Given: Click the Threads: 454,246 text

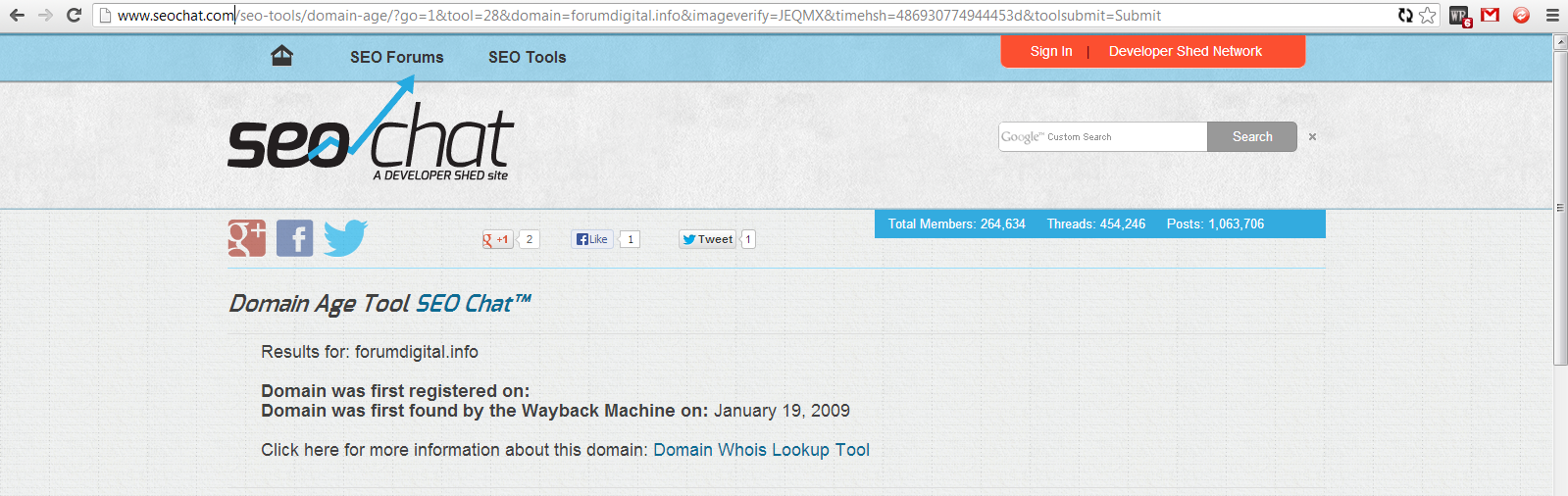Looking at the screenshot, I should click(x=1095, y=224).
